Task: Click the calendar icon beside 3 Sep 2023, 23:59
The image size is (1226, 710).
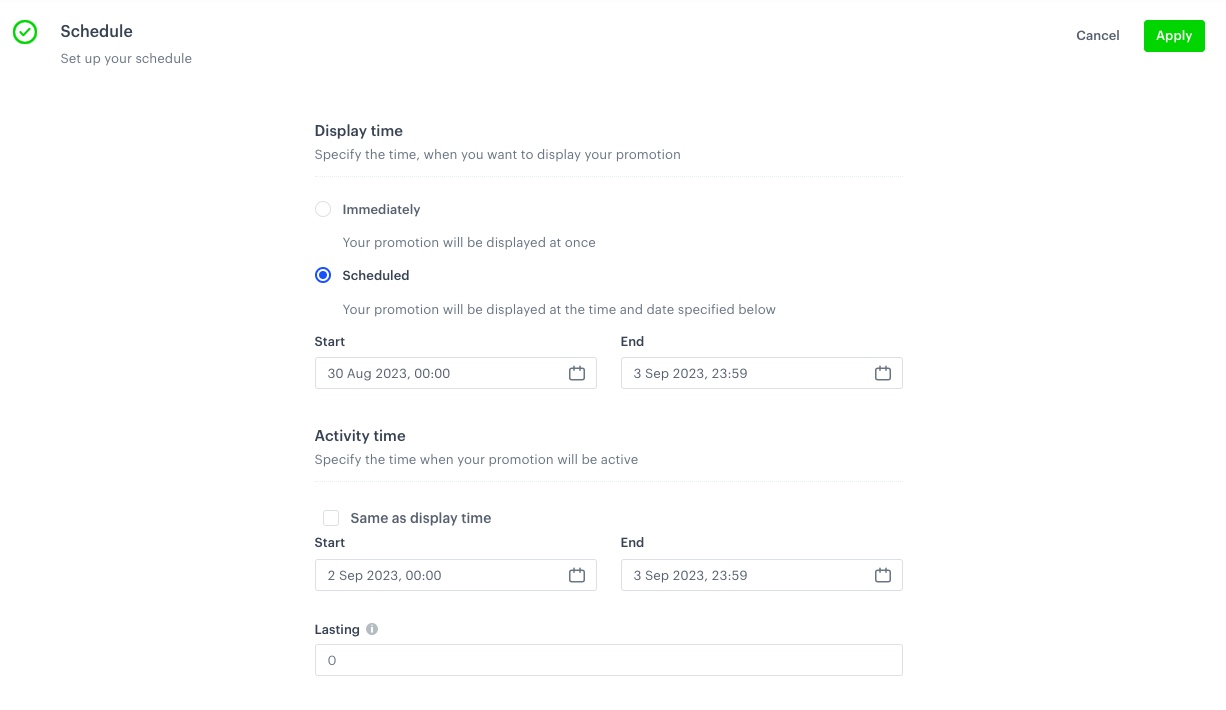Action: 883,373
